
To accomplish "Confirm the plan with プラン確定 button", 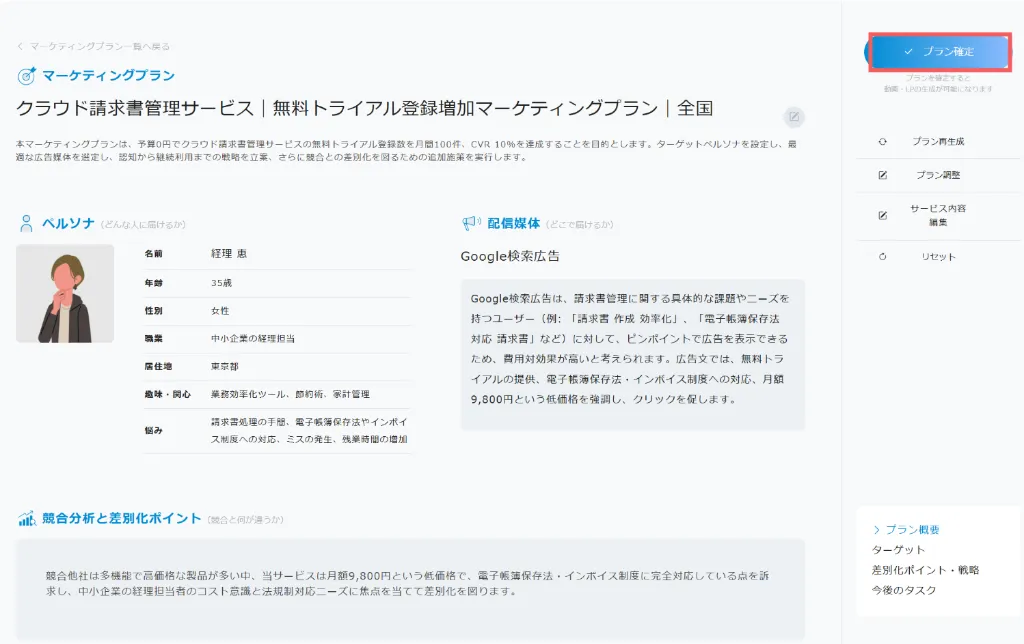I will [939, 51].
